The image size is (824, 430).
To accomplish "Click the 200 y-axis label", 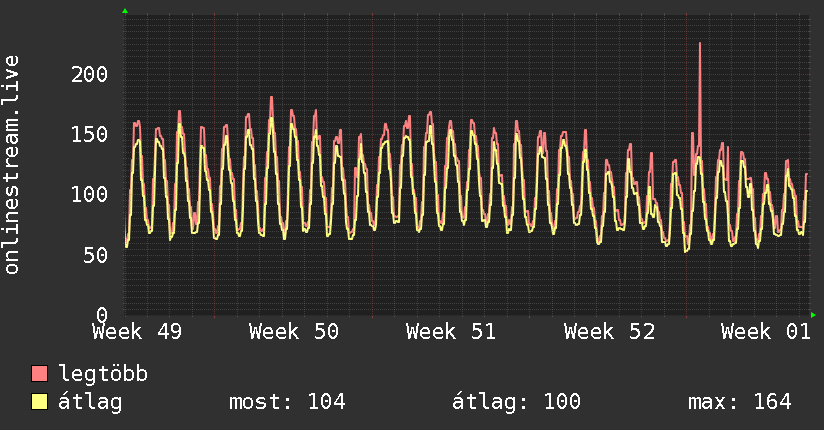I will [89, 74].
